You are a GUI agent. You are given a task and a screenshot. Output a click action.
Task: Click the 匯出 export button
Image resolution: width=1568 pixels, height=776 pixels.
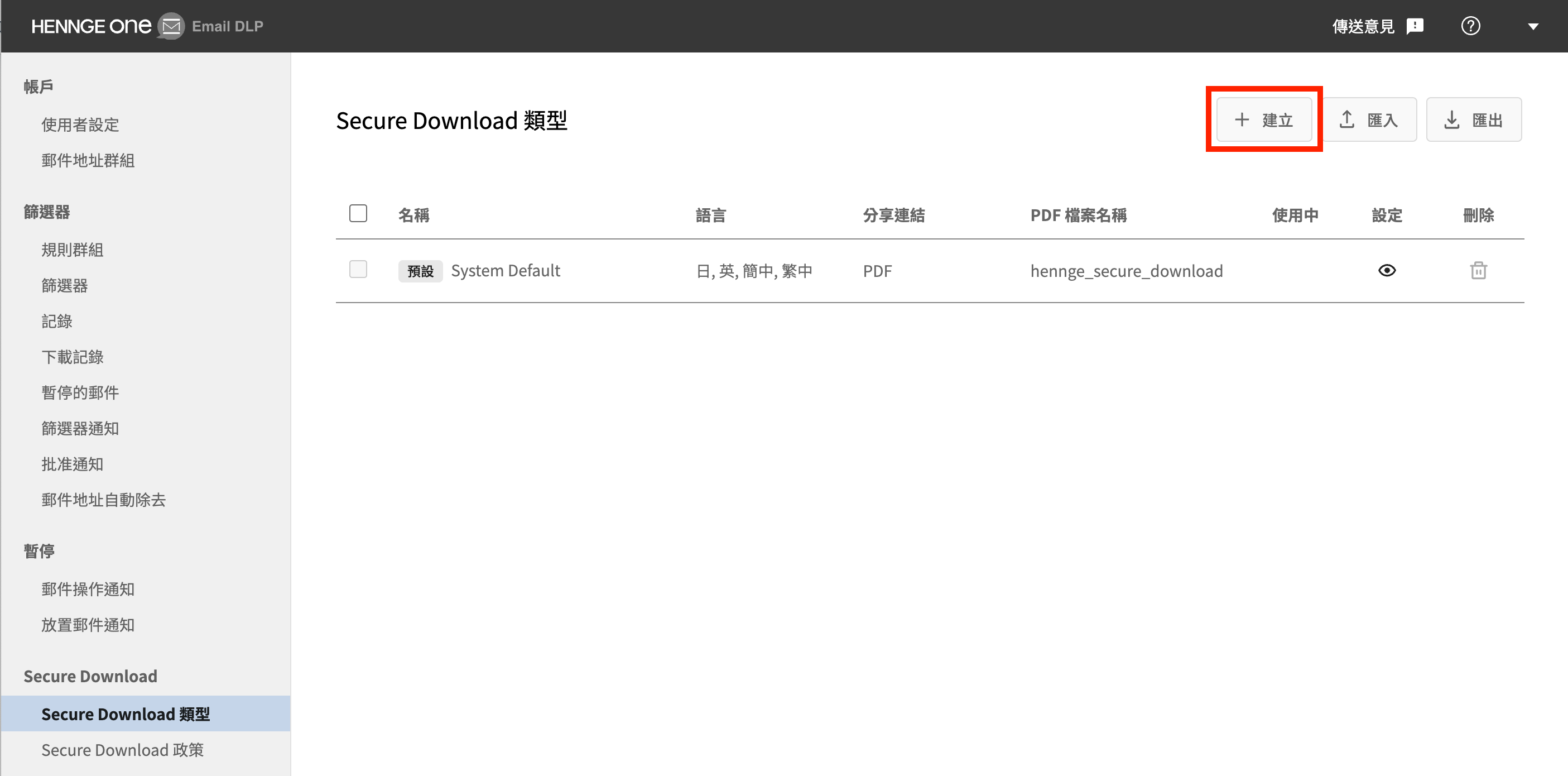coord(1474,119)
